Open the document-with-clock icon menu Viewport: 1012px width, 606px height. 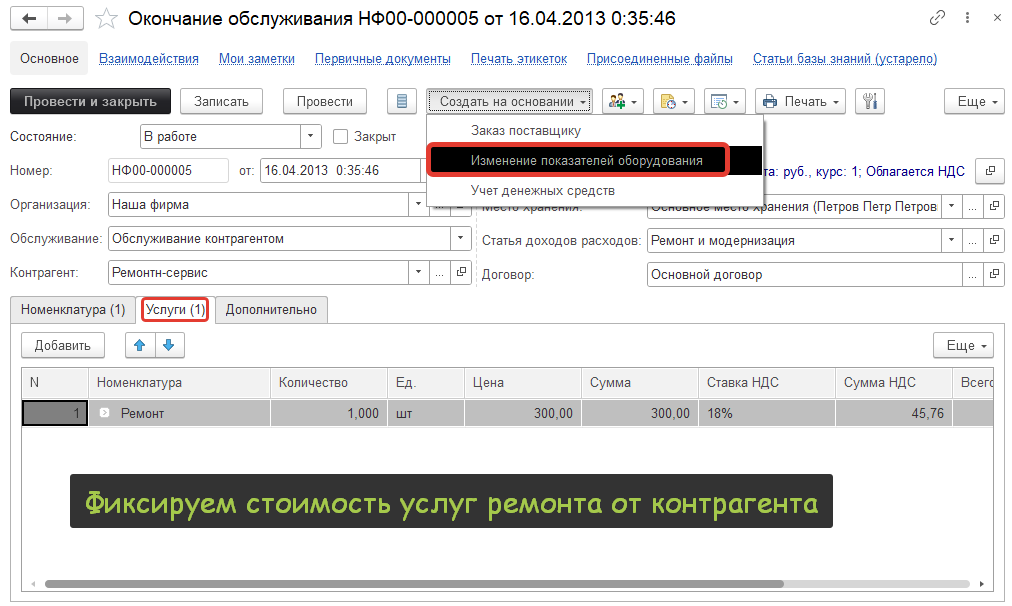[673, 101]
